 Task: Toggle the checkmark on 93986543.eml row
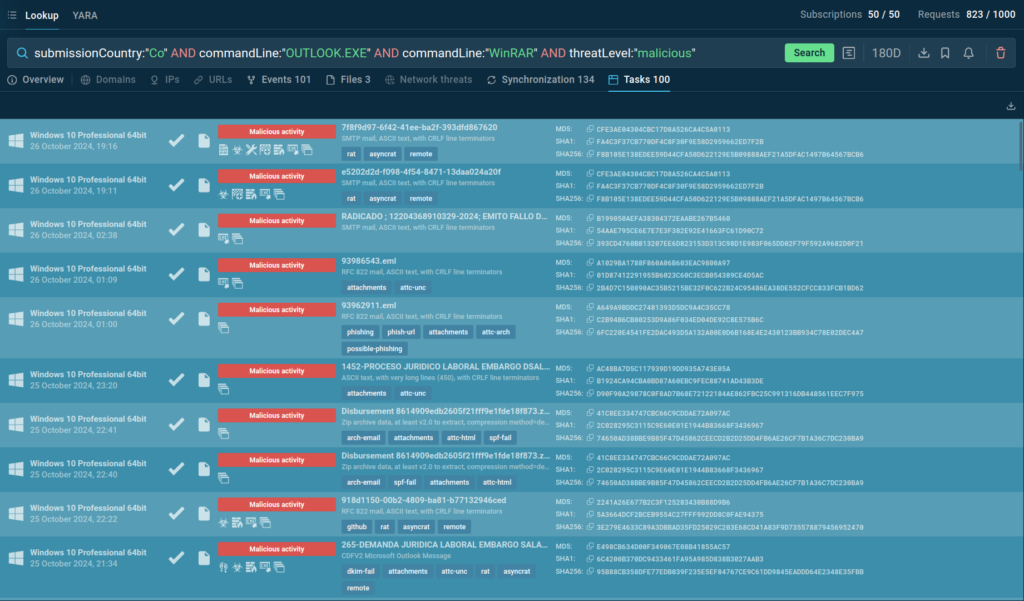176,272
